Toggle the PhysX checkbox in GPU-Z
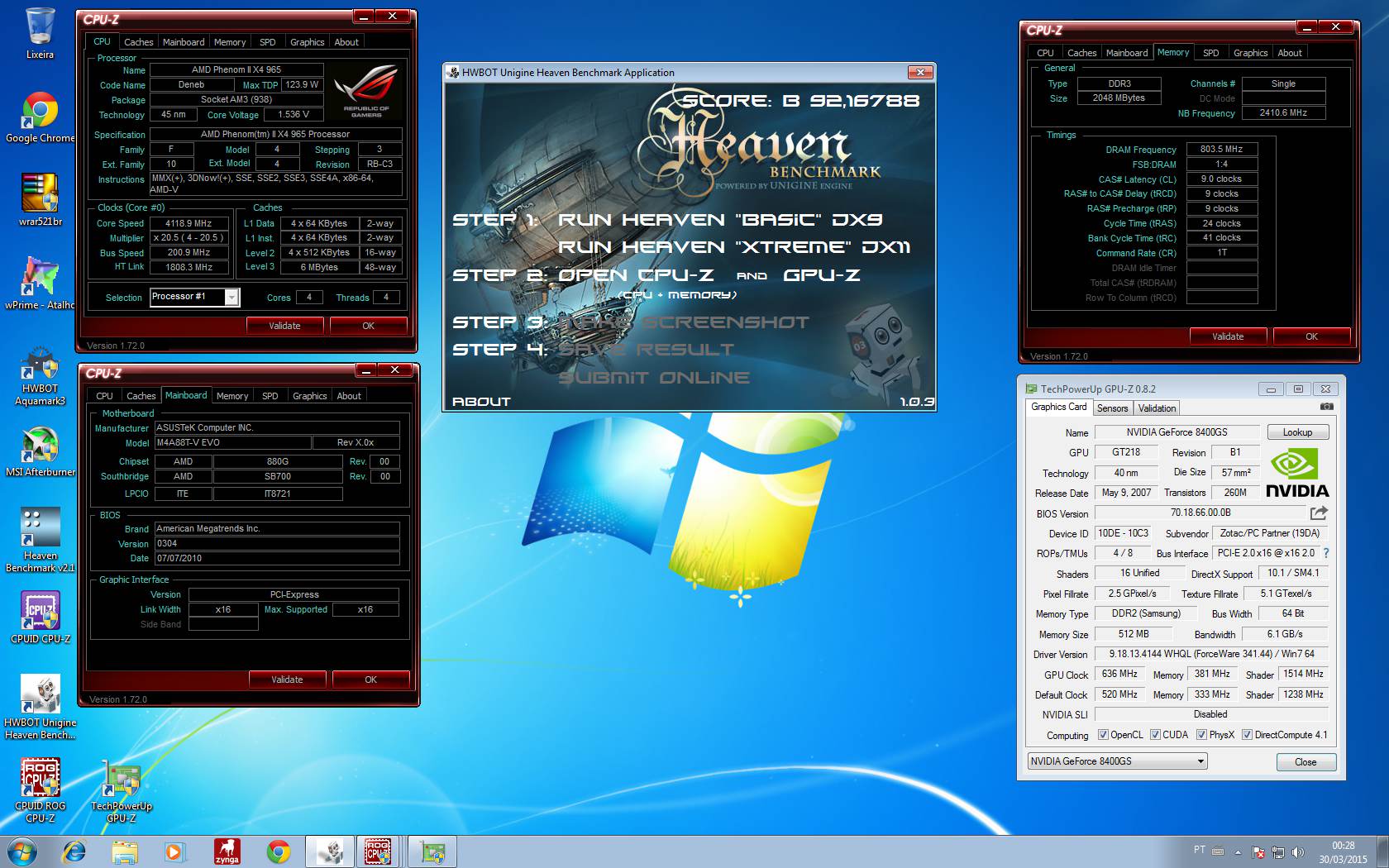1389x868 pixels. pyautogui.click(x=1201, y=735)
